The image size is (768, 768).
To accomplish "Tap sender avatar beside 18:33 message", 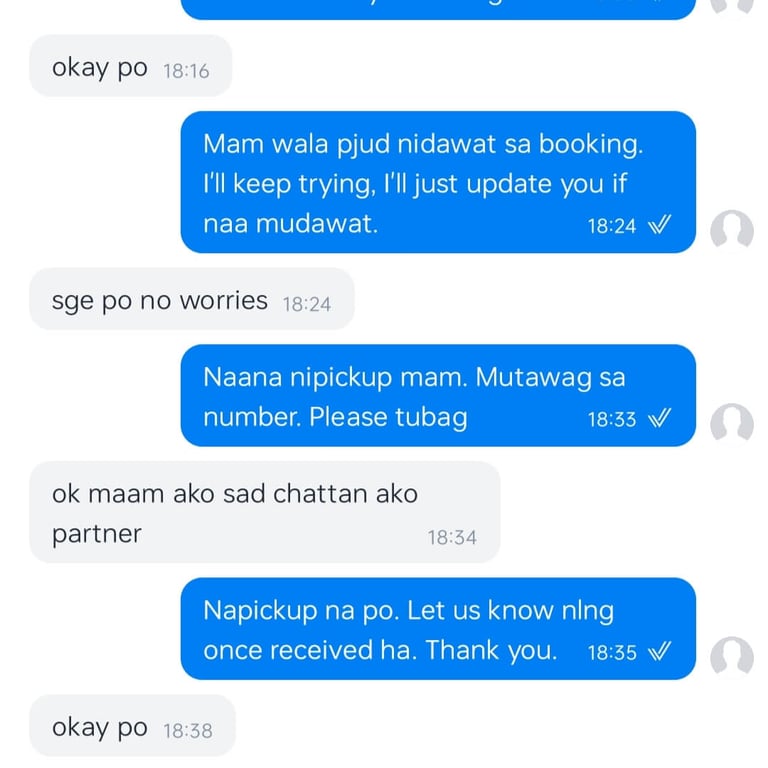I will (x=732, y=423).
